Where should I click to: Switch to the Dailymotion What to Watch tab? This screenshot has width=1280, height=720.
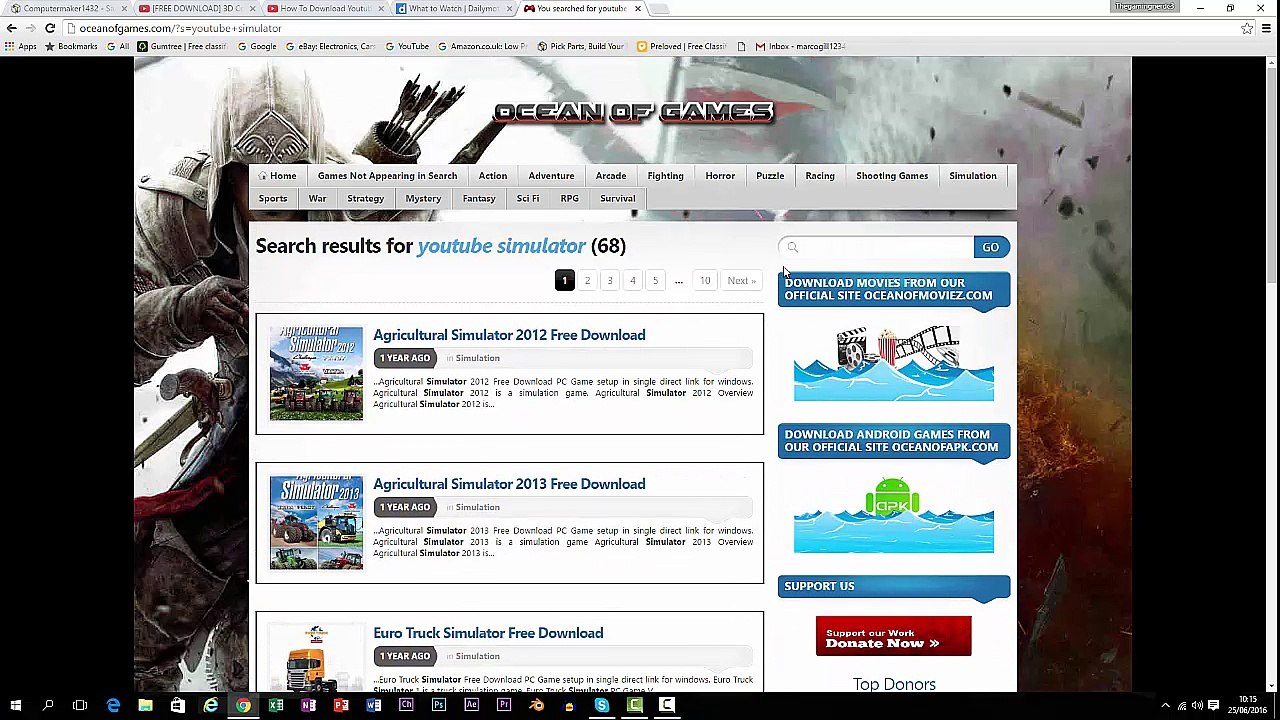(x=452, y=9)
